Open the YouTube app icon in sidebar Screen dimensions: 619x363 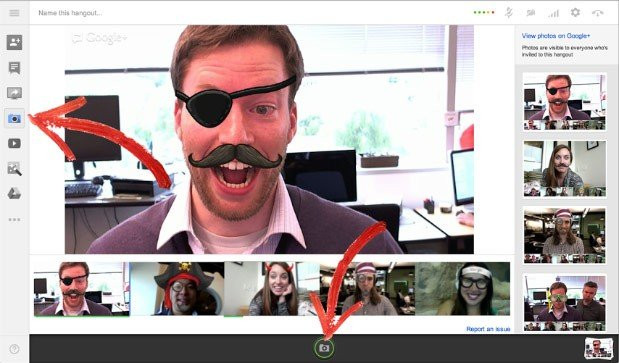tap(14, 143)
